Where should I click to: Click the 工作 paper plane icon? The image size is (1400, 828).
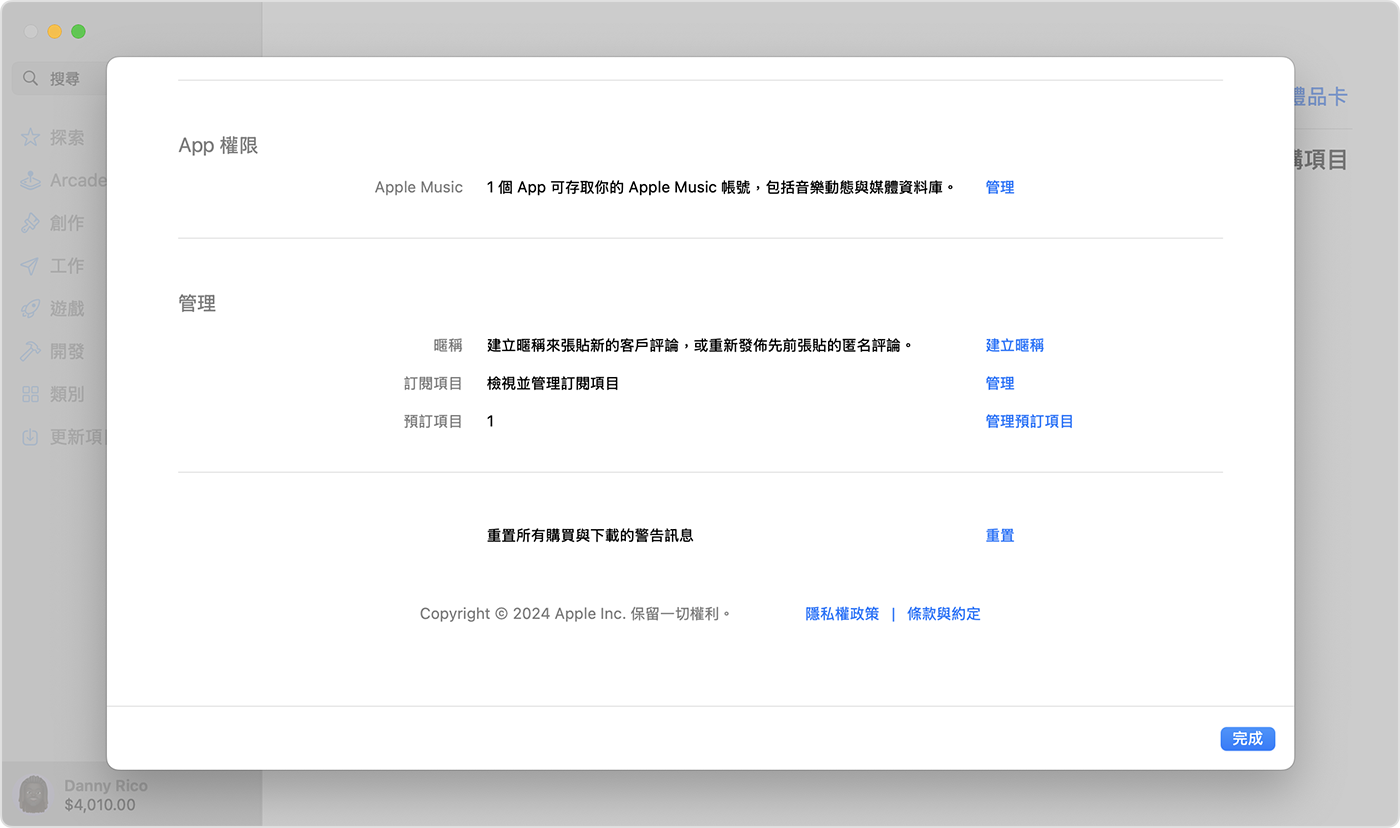pyautogui.click(x=31, y=266)
